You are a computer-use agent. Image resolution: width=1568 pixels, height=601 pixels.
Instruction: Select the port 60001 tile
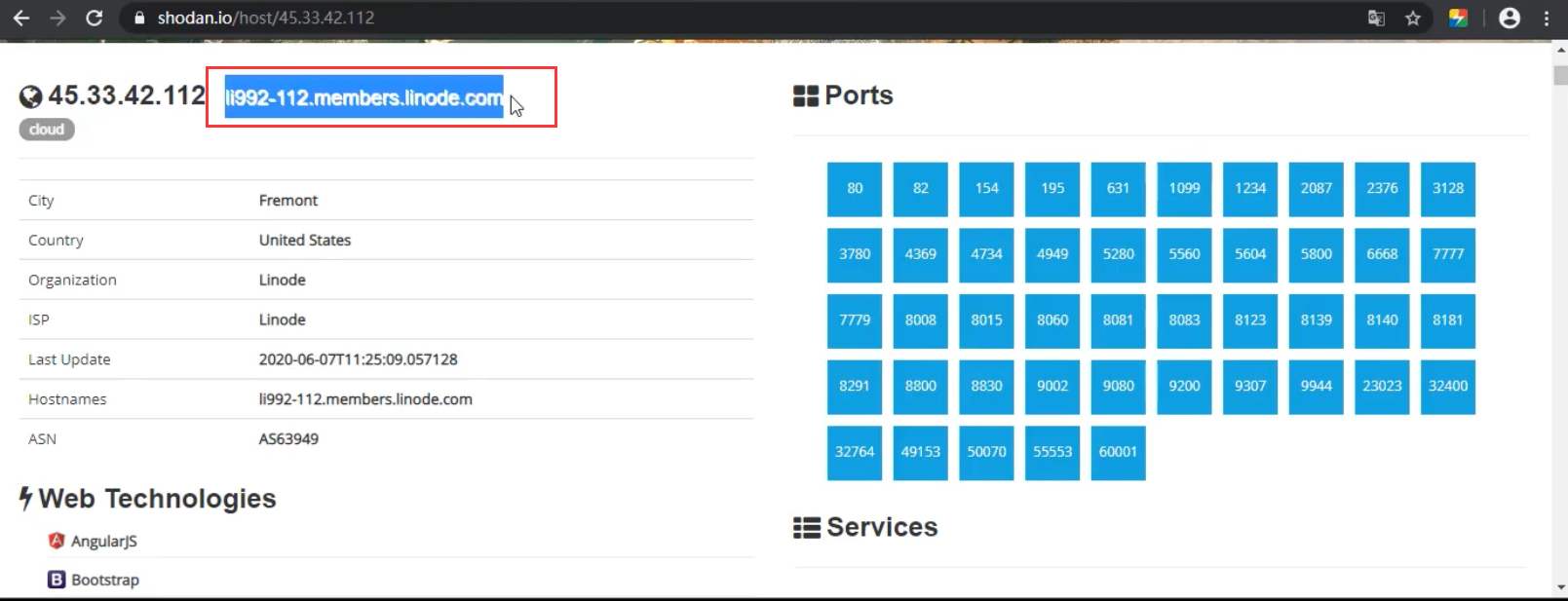pos(1118,452)
